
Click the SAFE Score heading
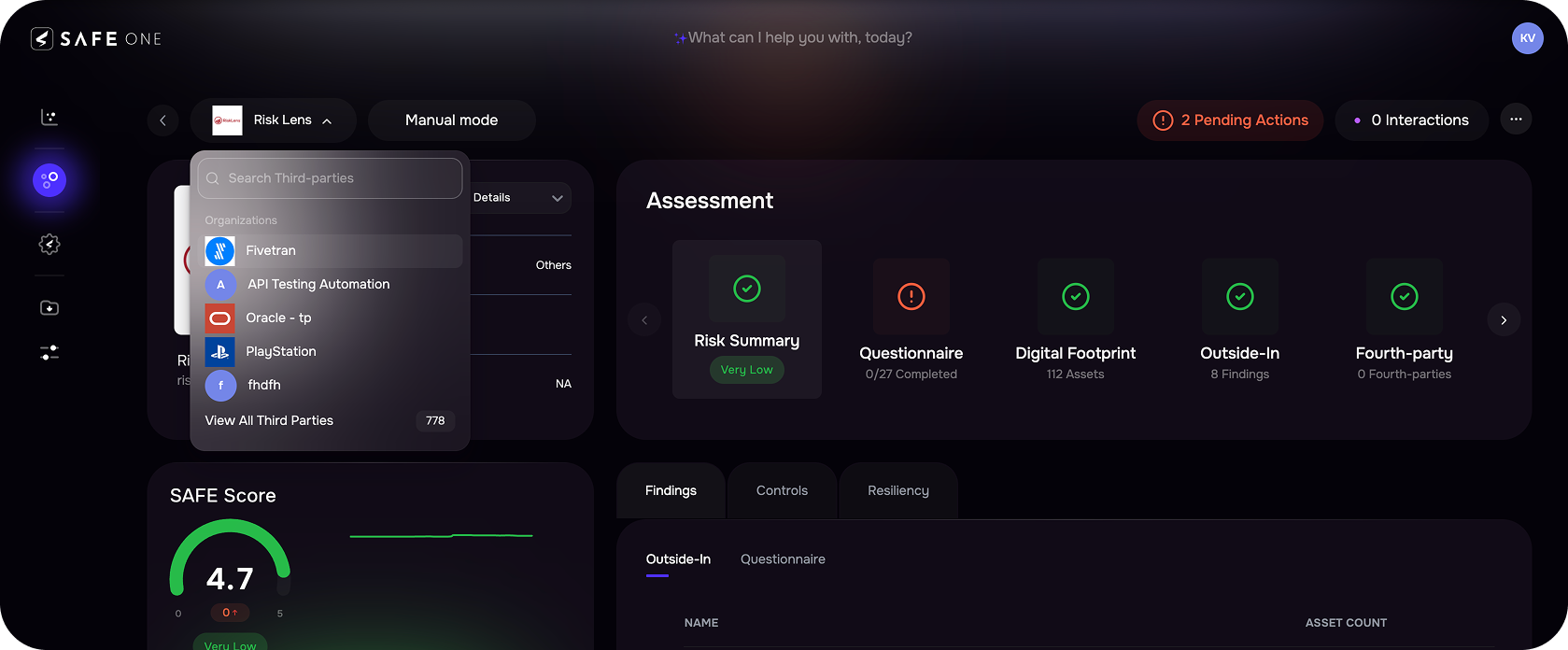tap(223, 496)
